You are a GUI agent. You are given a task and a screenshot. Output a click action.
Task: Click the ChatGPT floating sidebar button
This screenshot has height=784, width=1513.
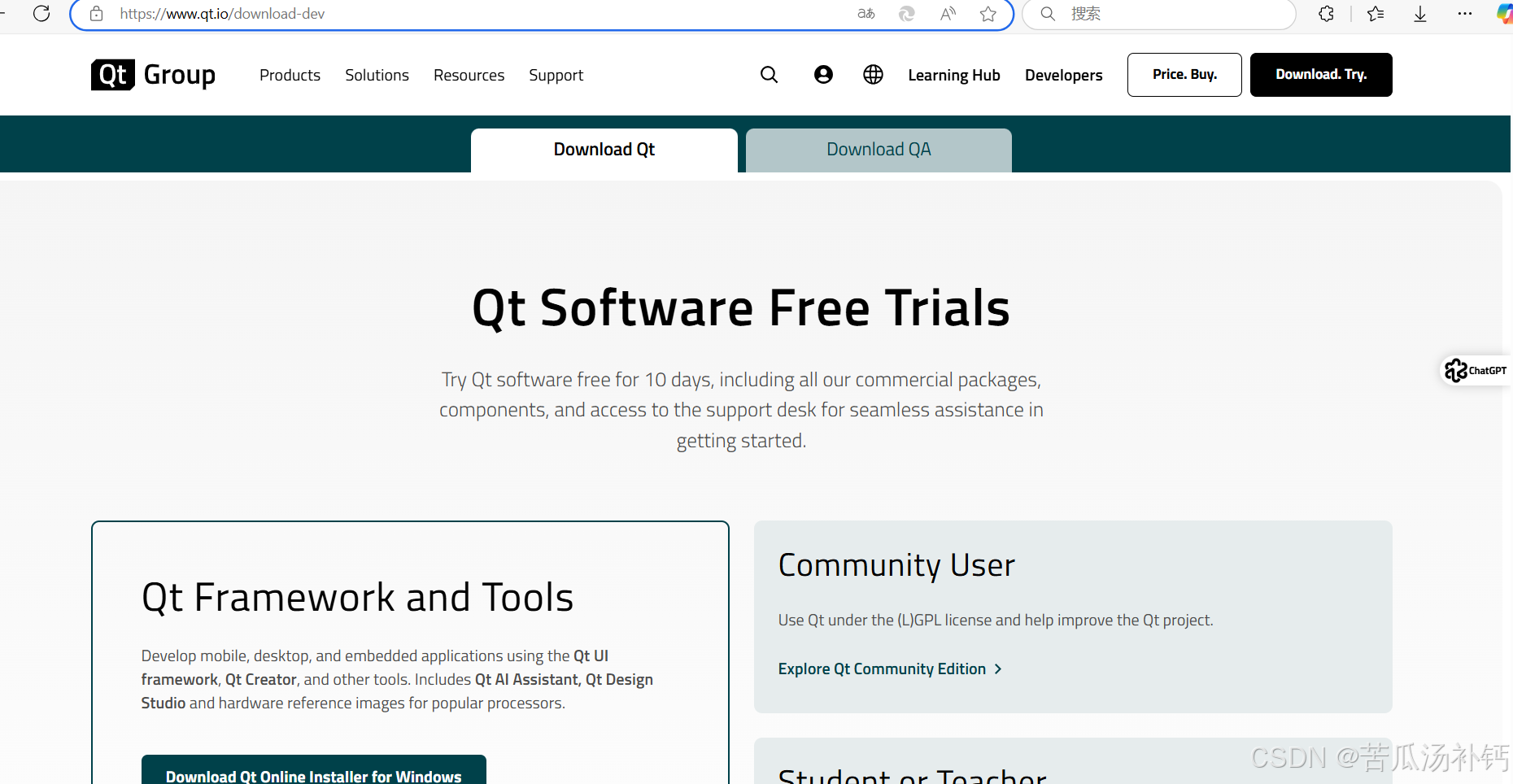1476,371
